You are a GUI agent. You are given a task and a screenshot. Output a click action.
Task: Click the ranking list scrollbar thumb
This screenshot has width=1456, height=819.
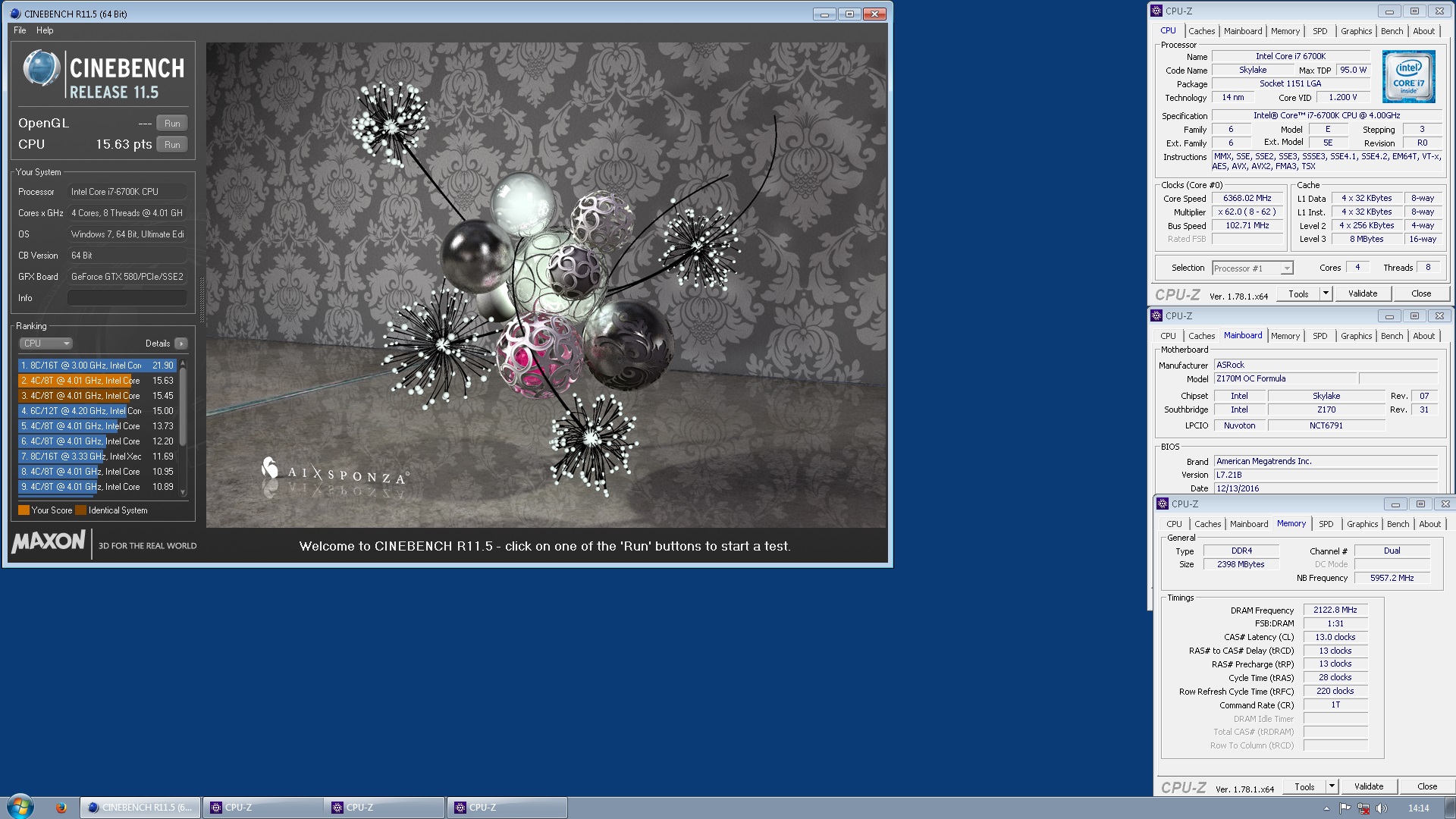[183, 406]
